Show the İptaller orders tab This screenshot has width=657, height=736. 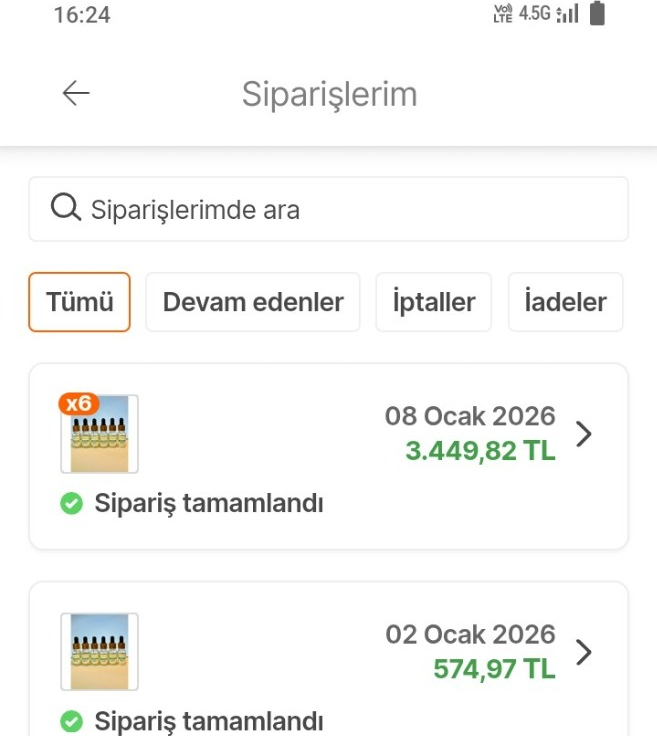tap(434, 302)
